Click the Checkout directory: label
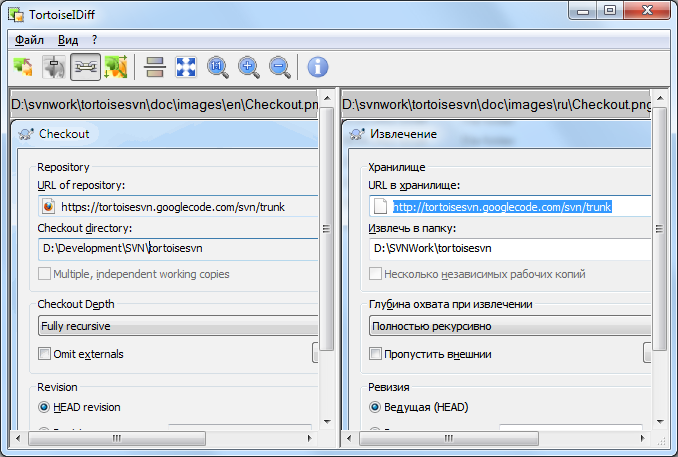This screenshot has width=678, height=457. pyautogui.click(x=84, y=228)
